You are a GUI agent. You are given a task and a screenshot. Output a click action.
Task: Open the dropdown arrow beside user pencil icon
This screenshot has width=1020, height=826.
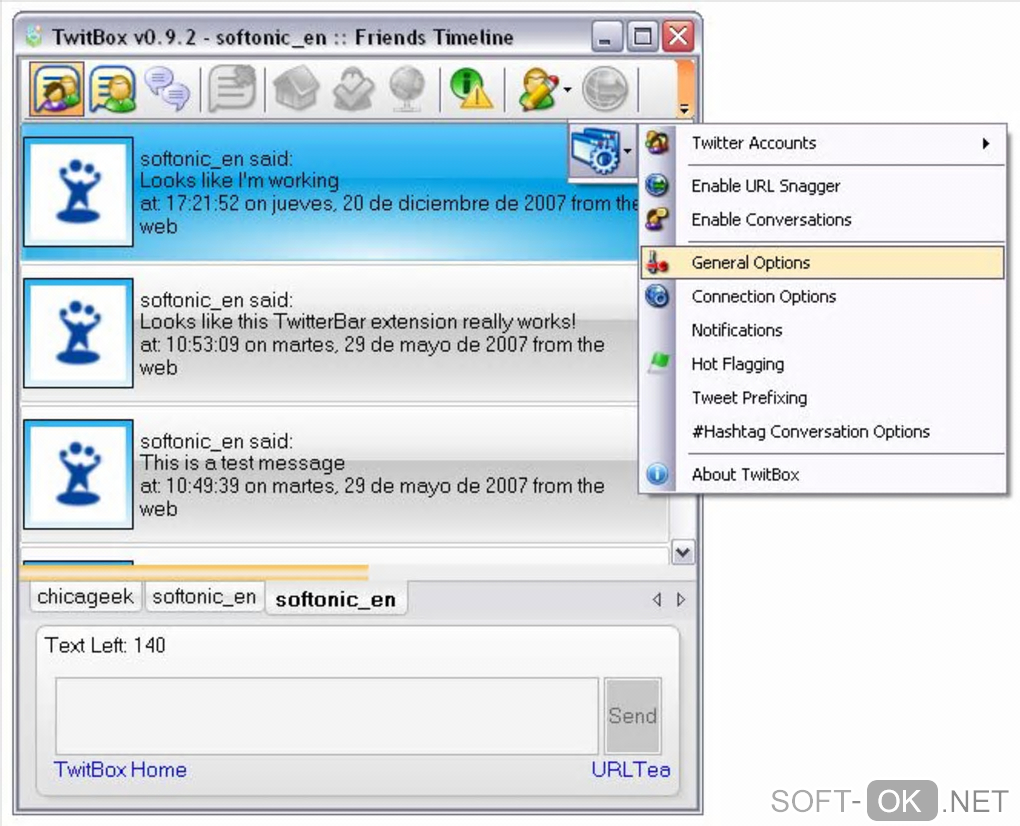tap(567, 89)
